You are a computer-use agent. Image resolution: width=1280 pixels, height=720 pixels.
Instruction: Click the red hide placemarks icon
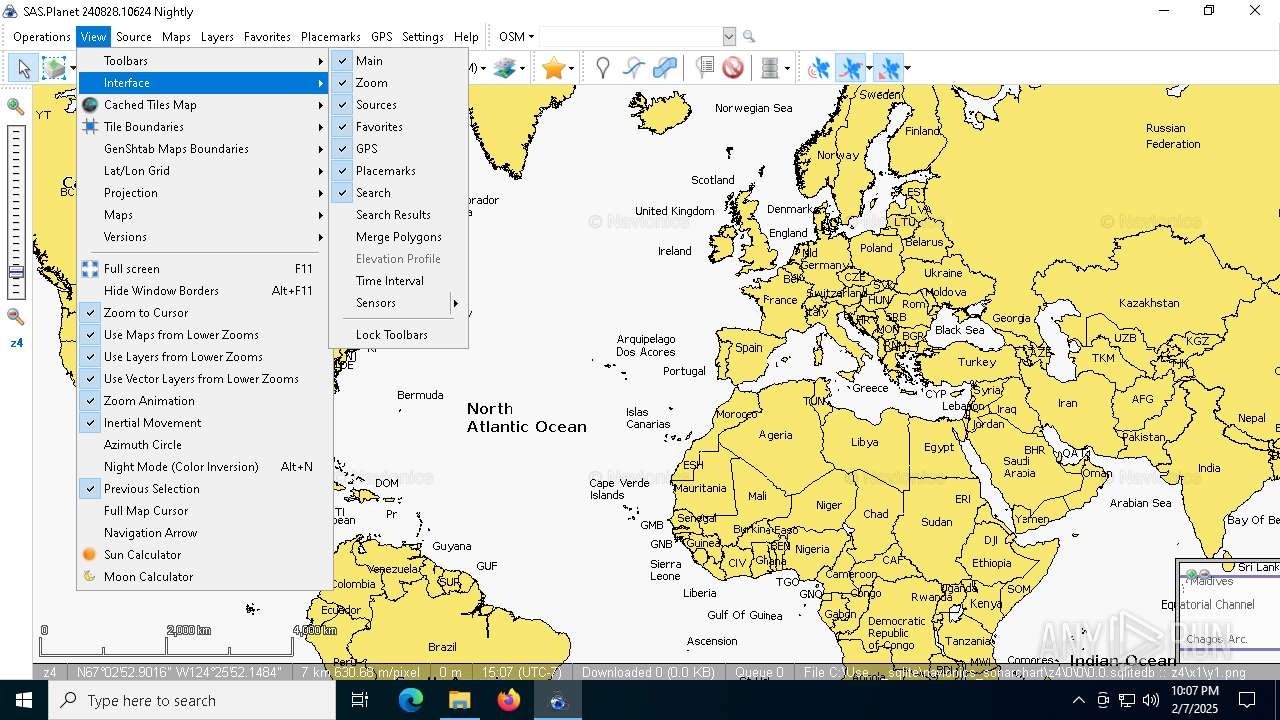733,68
